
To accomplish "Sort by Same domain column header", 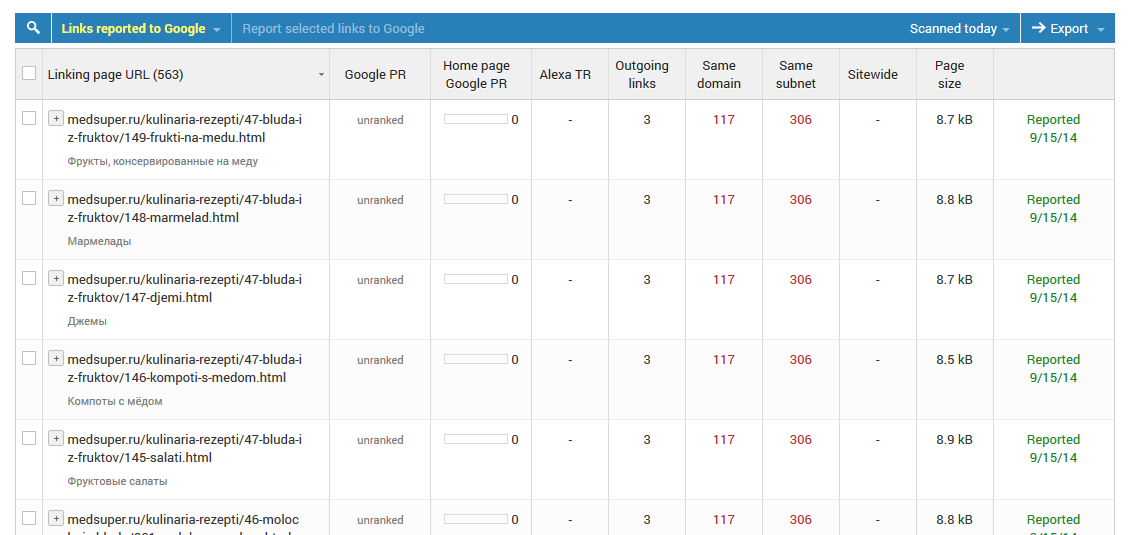I will (x=719, y=74).
